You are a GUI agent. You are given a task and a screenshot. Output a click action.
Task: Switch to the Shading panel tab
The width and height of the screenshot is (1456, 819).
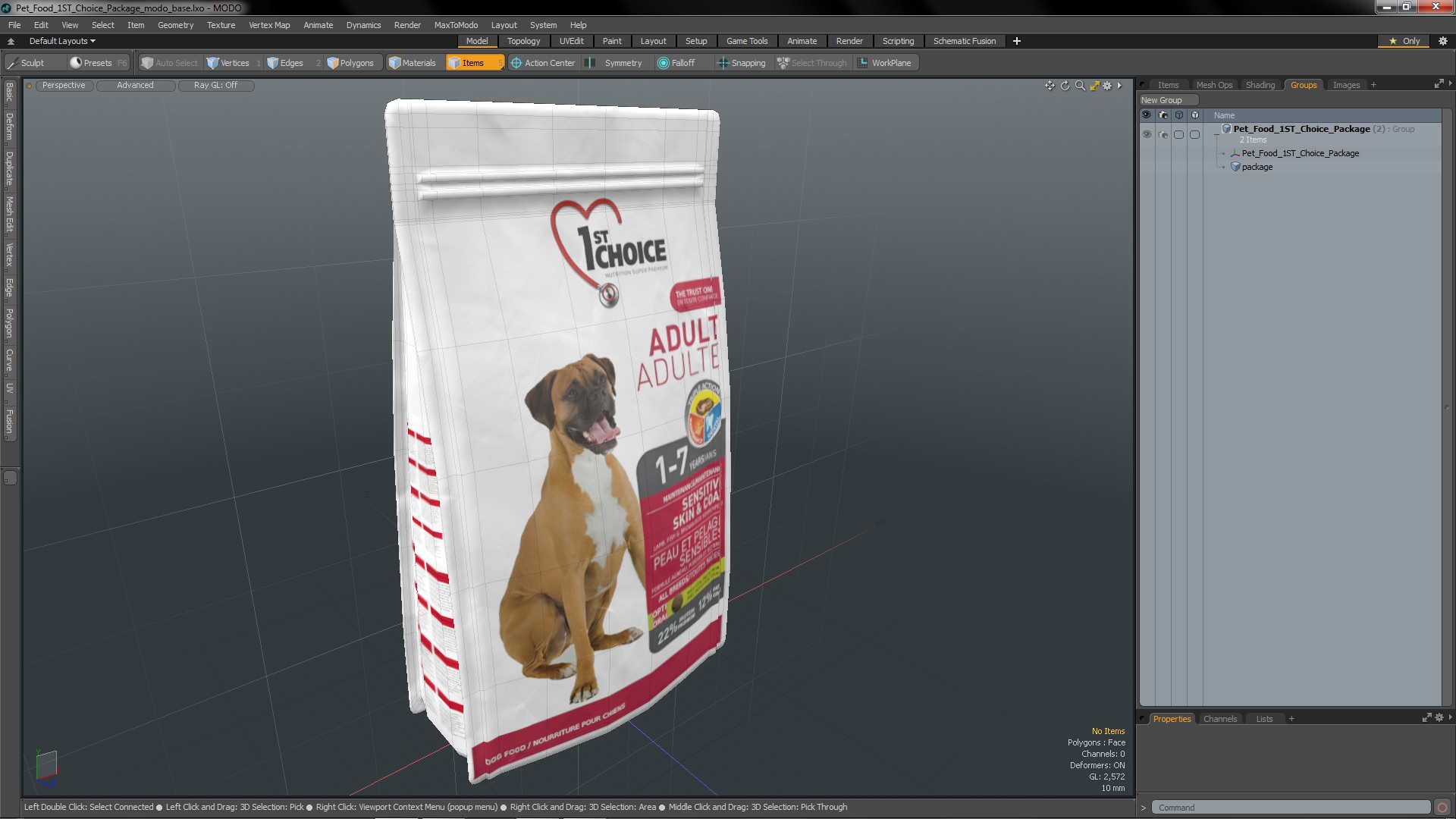click(x=1260, y=85)
